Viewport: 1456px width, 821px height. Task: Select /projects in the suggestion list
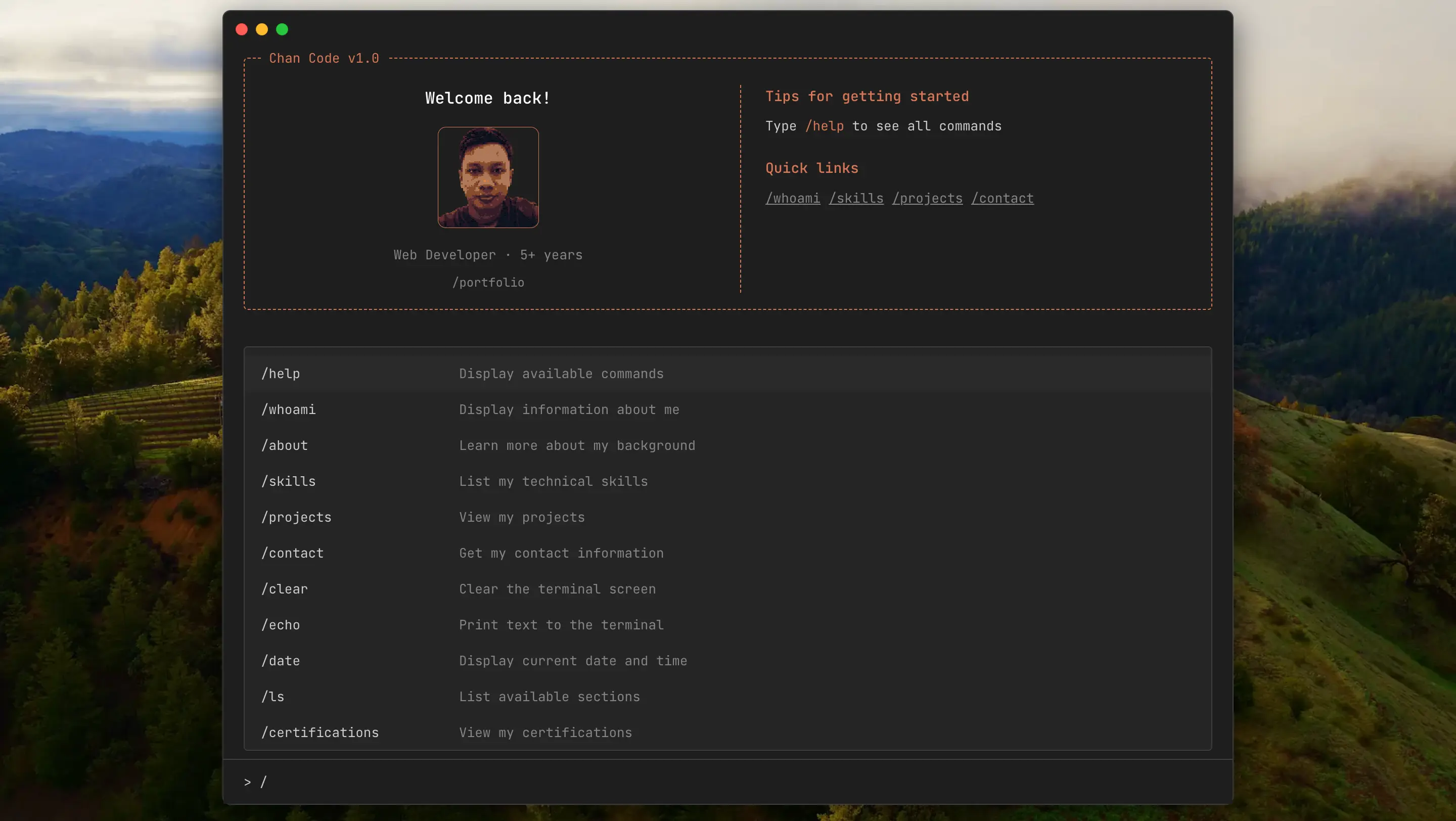point(296,517)
